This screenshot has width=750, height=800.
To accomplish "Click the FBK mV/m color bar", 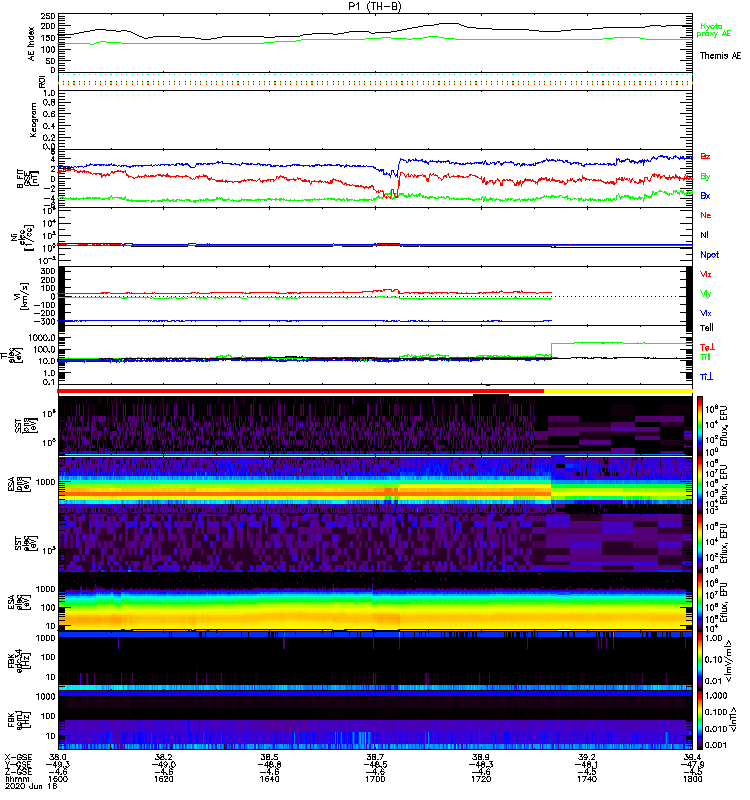I will coord(700,660).
